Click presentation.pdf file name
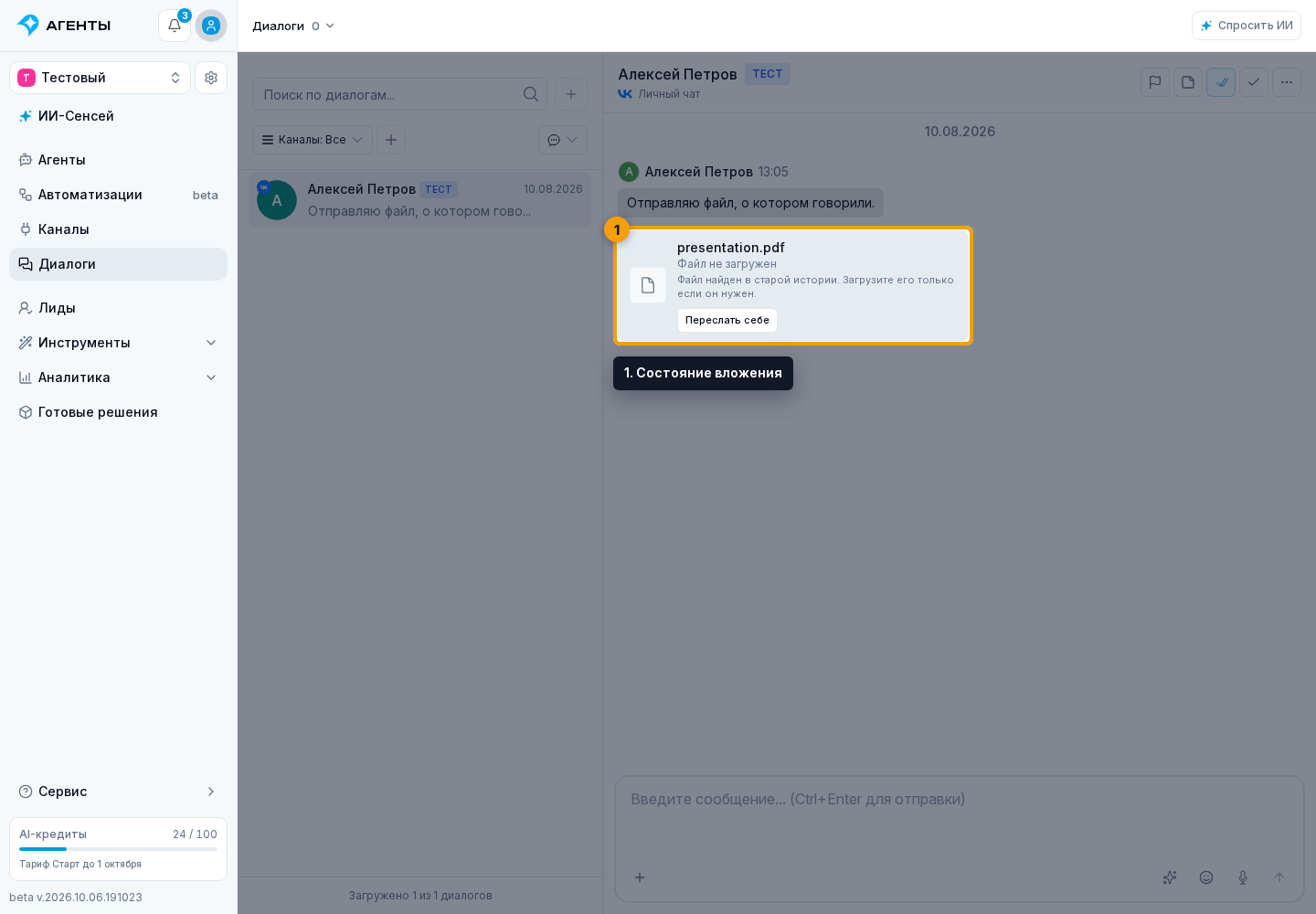 (731, 248)
